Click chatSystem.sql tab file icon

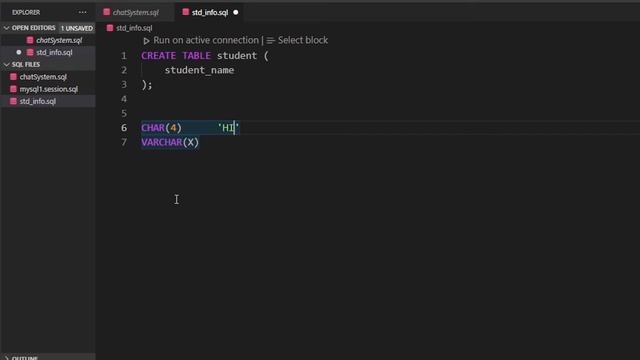coord(107,12)
